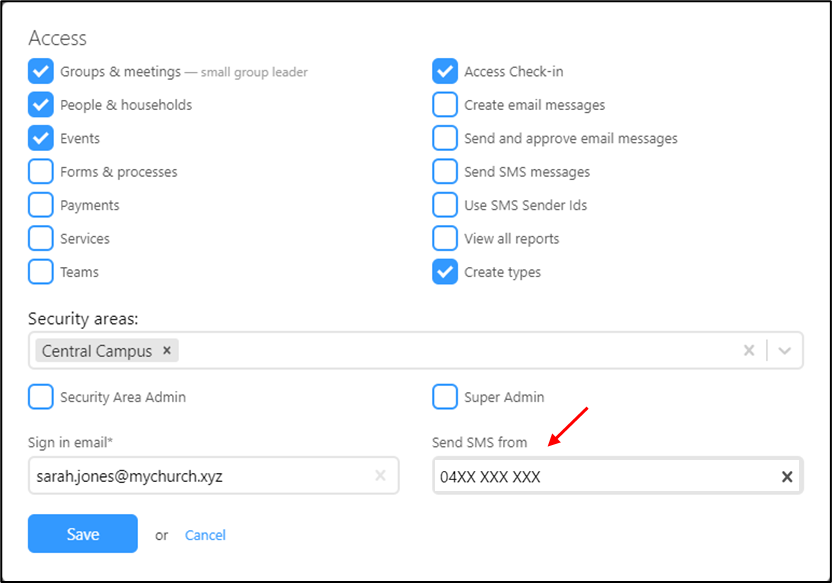The width and height of the screenshot is (832, 583).
Task: Enable View all reports
Action: [x=445, y=238]
